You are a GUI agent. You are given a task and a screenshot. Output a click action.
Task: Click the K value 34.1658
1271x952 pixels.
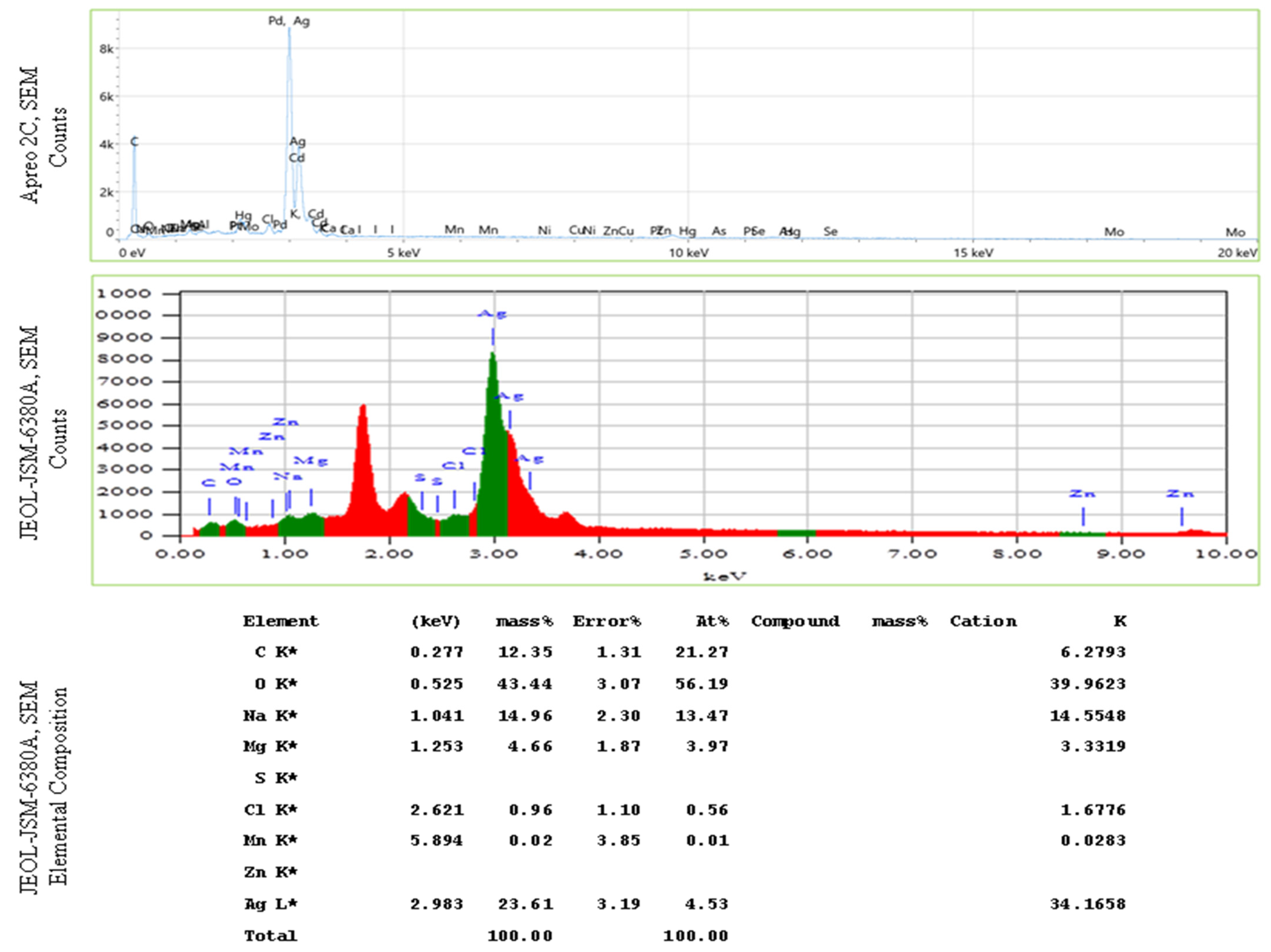[x=1088, y=904]
